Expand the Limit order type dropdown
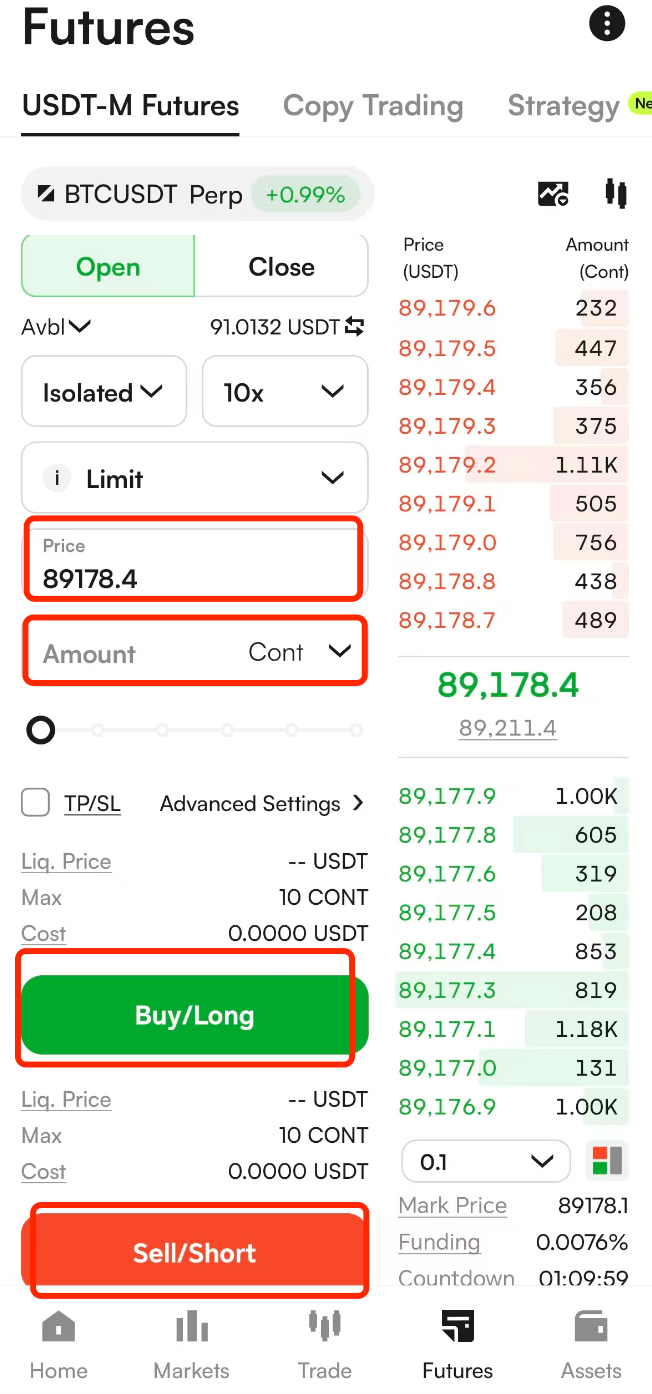Screen dimensions: 652x1394 tap(195, 479)
